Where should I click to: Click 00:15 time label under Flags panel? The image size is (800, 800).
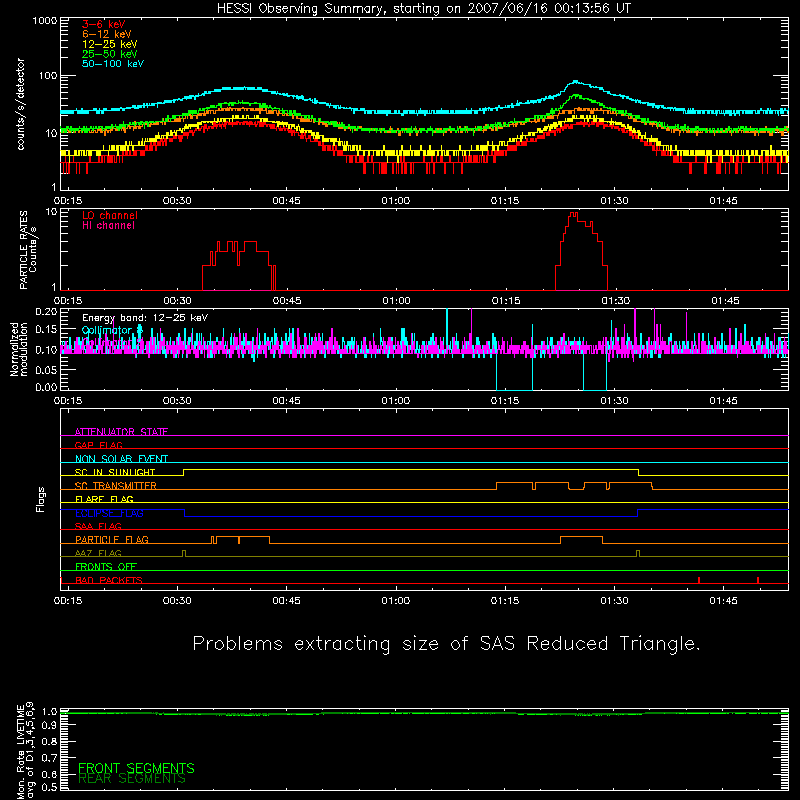click(x=68, y=601)
